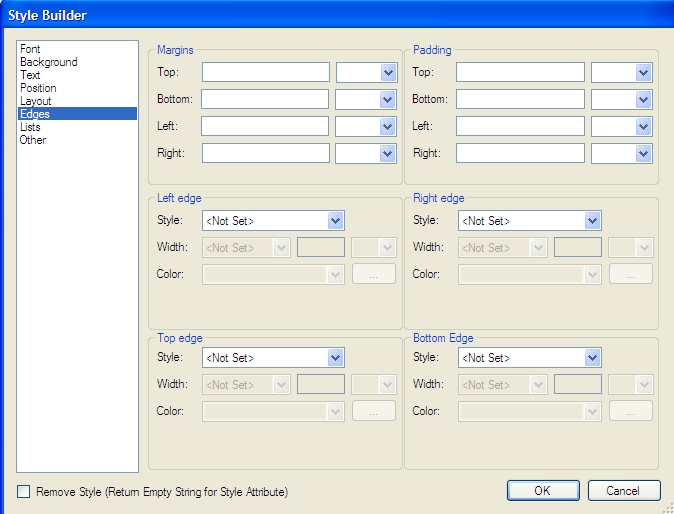This screenshot has height=514, width=674.
Task: Select Background in the category list
Action: [x=48, y=62]
